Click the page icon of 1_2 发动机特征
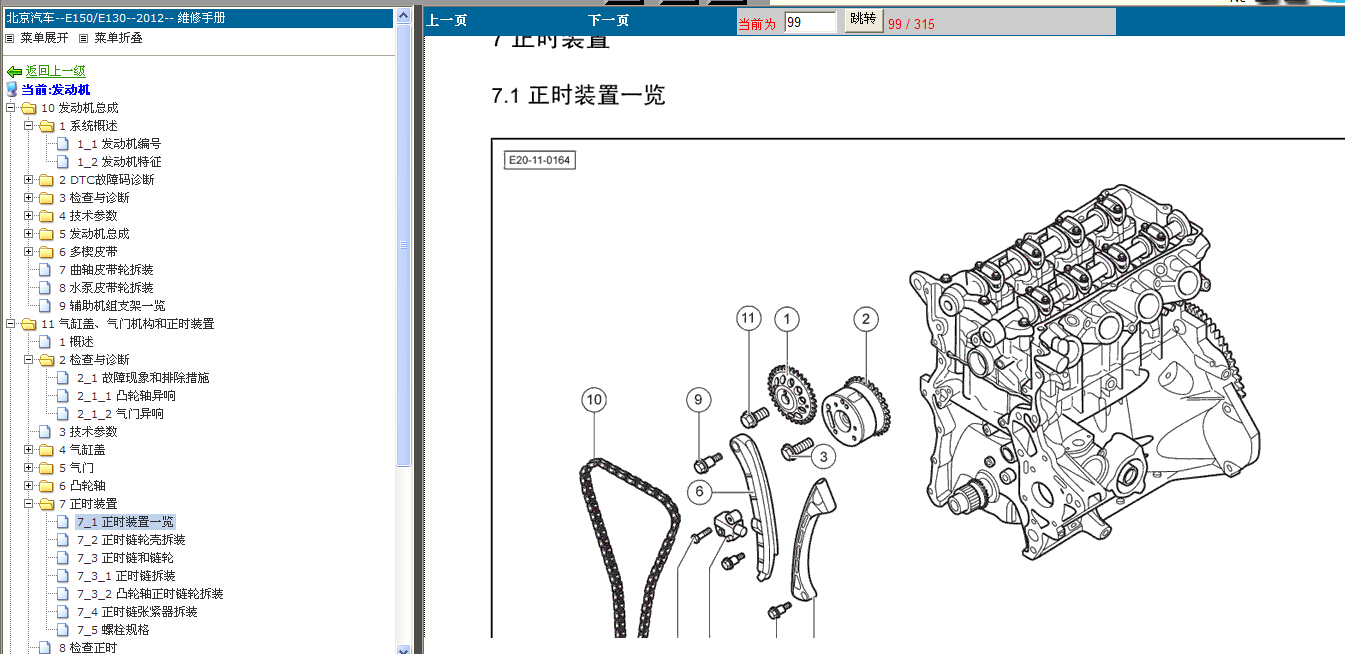The width and height of the screenshot is (1345, 654). [x=63, y=162]
